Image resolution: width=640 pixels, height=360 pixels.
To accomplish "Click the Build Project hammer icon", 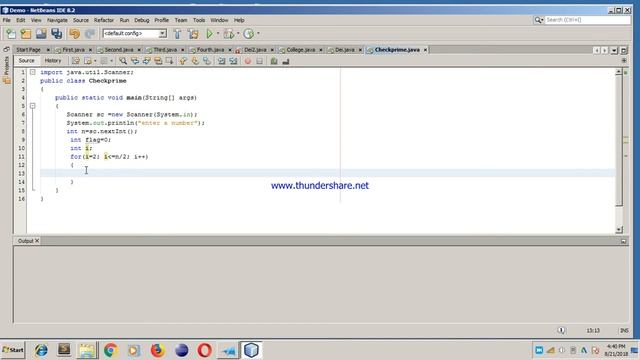I will coord(178,34).
